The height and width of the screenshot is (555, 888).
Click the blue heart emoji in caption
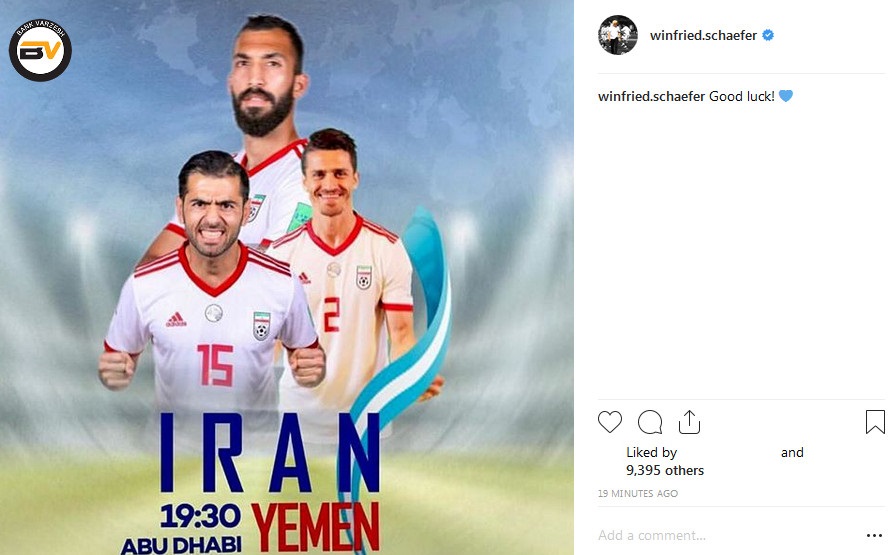785,96
